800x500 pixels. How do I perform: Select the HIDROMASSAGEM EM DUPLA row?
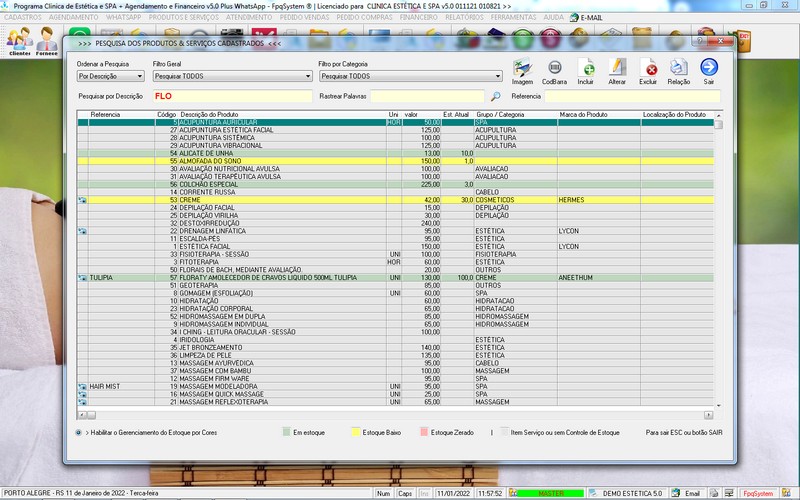395,317
